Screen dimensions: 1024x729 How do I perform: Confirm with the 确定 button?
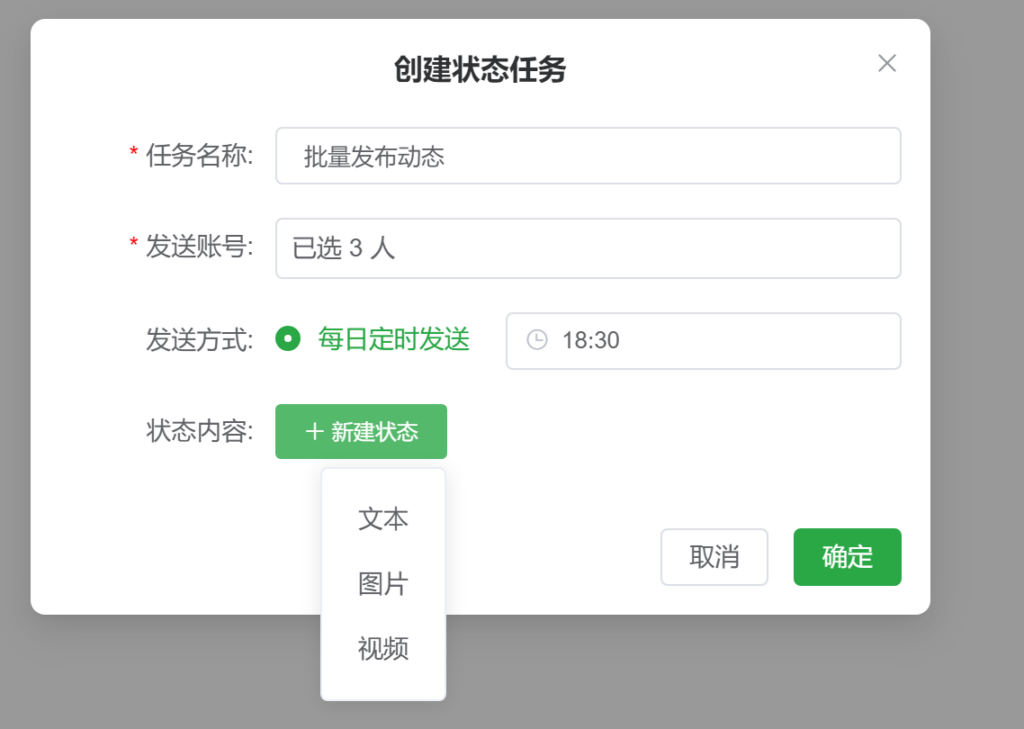click(847, 557)
